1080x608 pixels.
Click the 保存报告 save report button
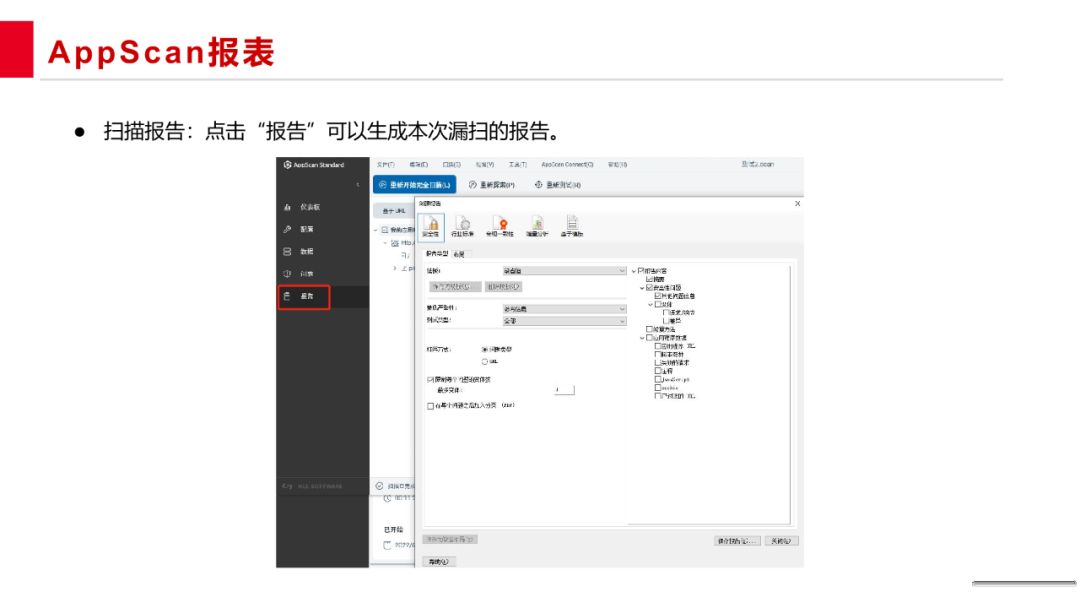point(737,541)
